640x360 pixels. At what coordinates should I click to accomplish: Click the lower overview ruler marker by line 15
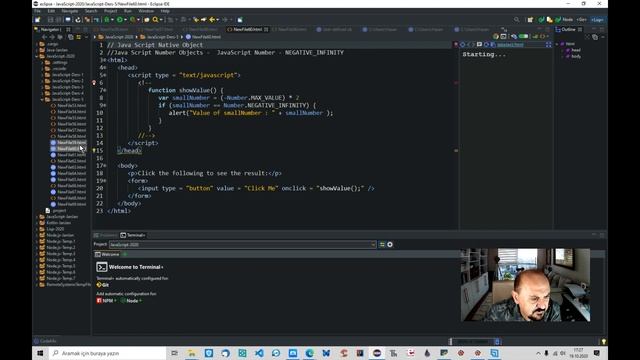(456, 151)
